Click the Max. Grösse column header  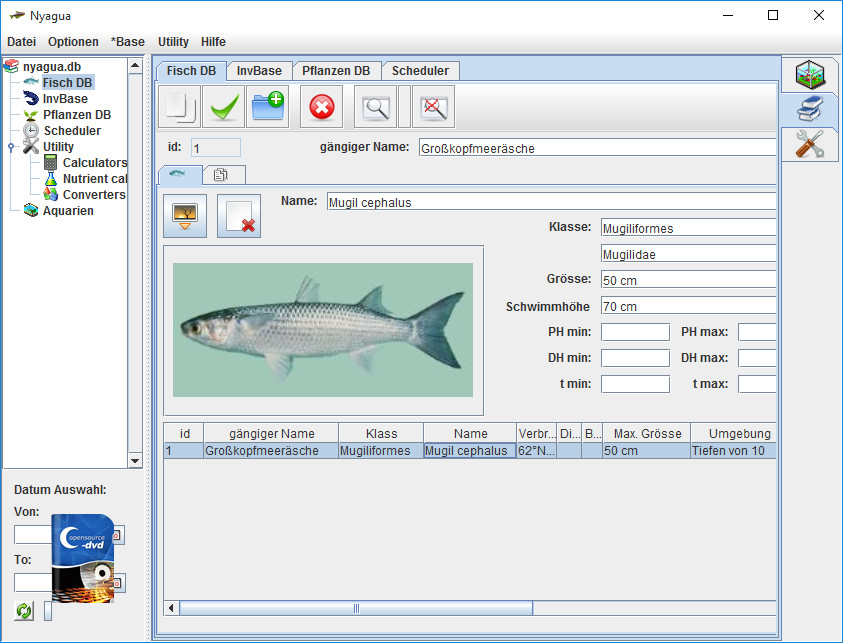647,434
